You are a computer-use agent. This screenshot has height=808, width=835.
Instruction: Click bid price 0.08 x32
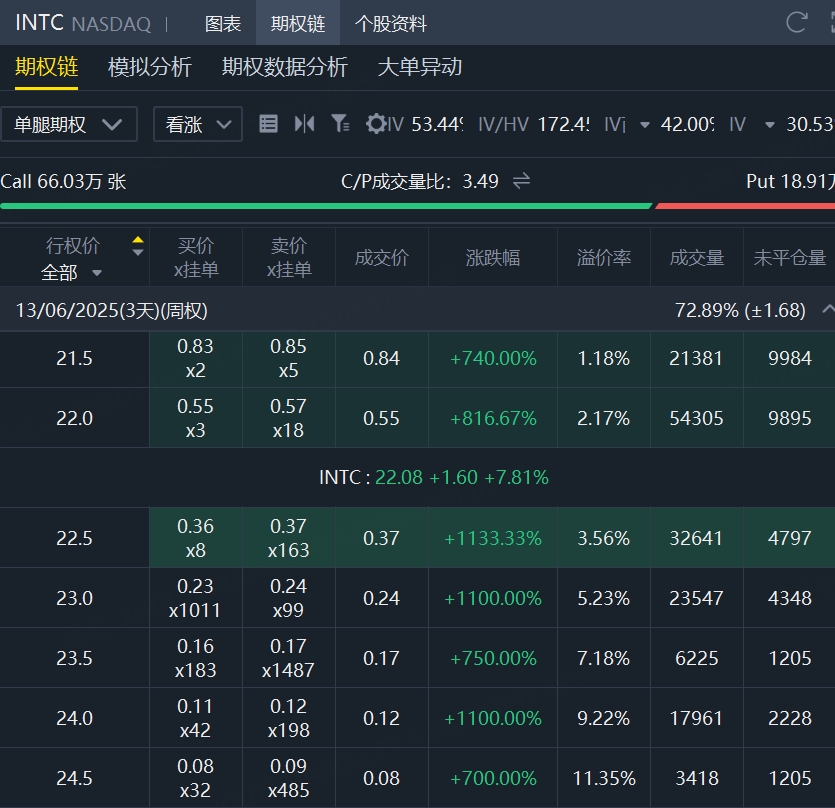tap(195, 778)
